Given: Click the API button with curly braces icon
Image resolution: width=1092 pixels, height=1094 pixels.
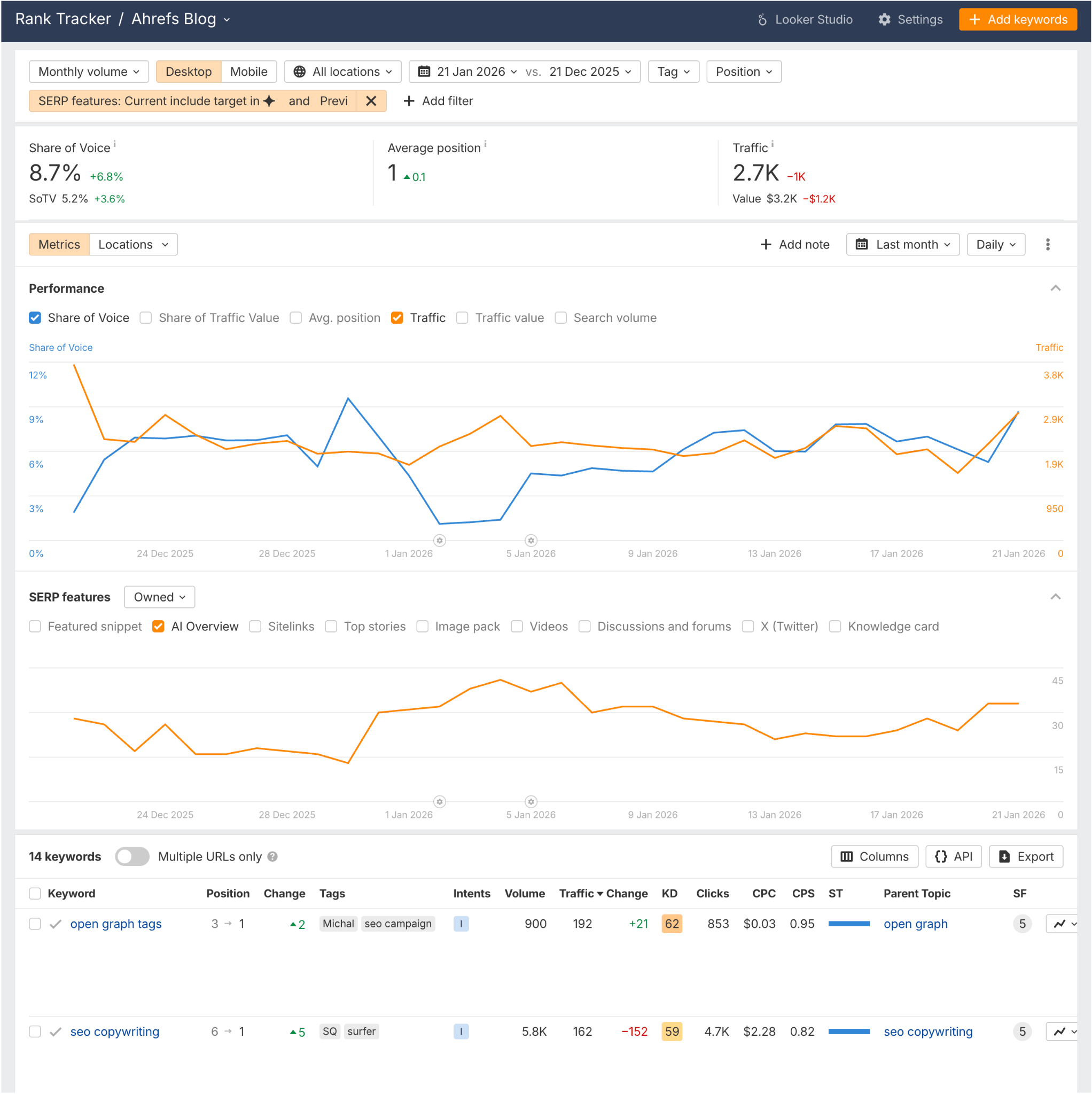Looking at the screenshot, I should coord(953,857).
